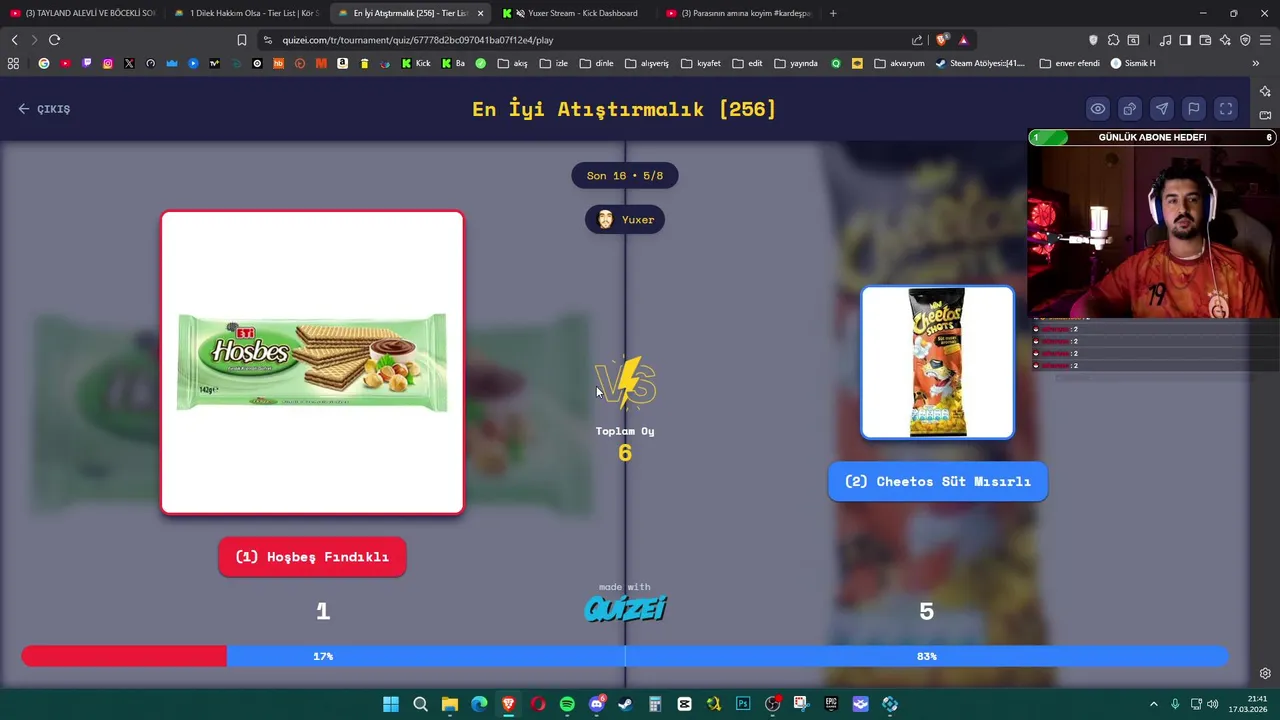Open Photoshop from the taskbar
This screenshot has width=1280, height=720.
click(743, 704)
